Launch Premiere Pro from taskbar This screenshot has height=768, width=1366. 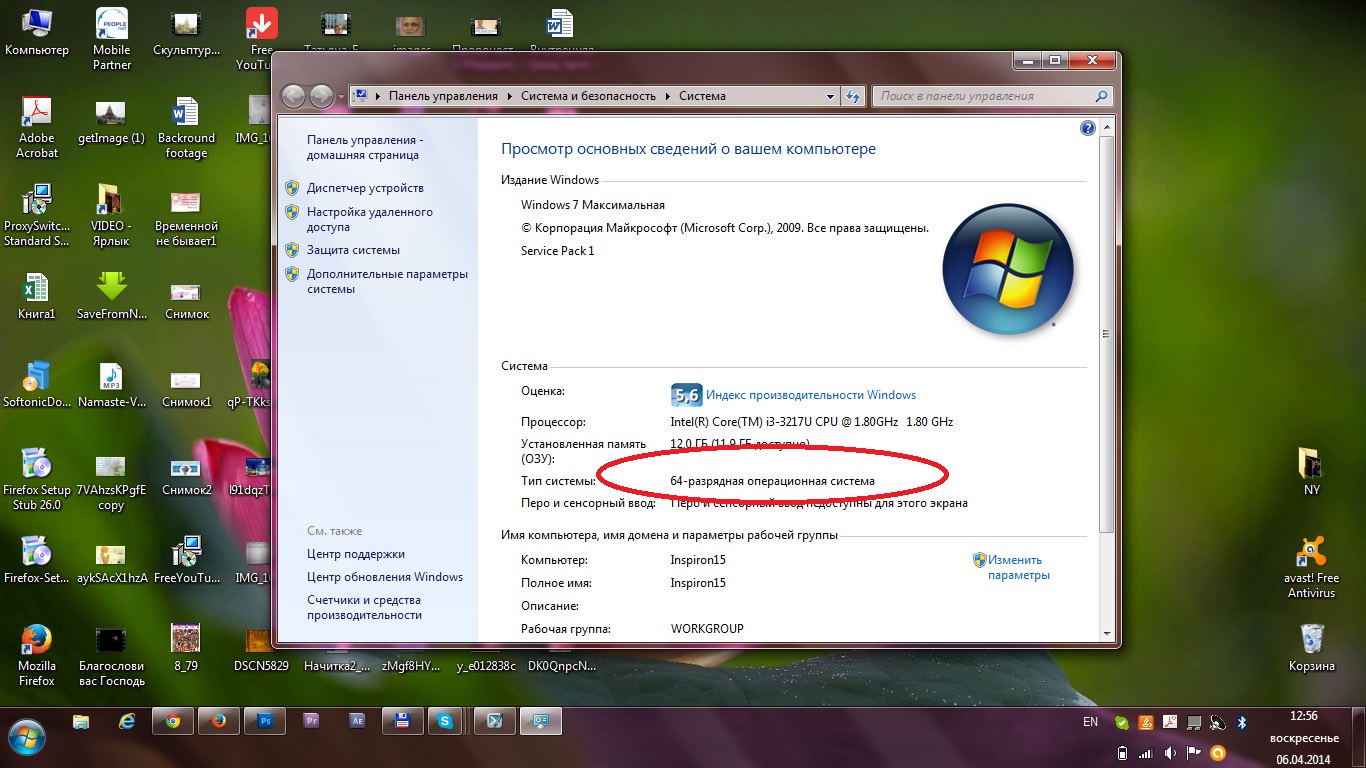(x=311, y=720)
